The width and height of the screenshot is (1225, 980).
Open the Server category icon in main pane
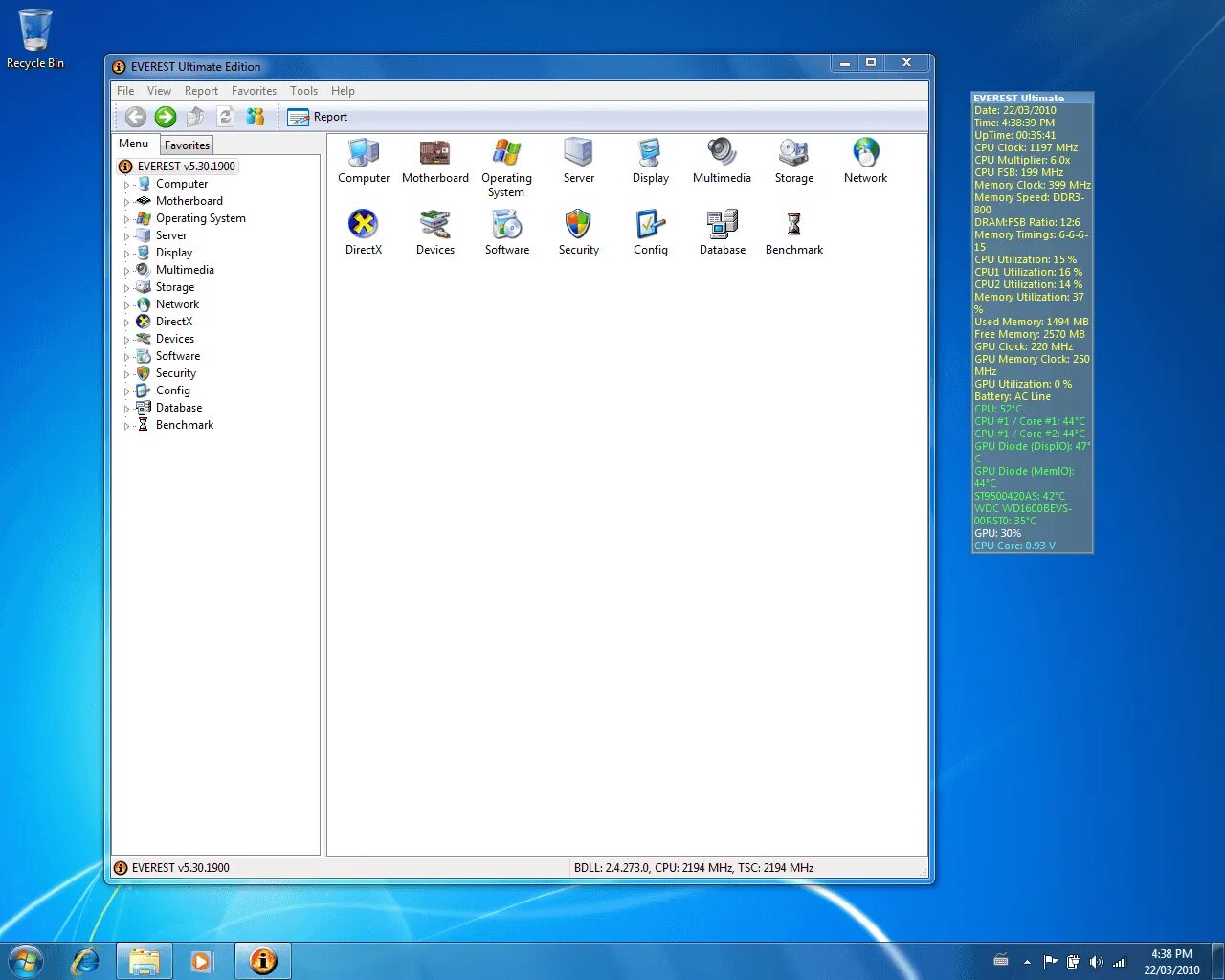(x=579, y=161)
